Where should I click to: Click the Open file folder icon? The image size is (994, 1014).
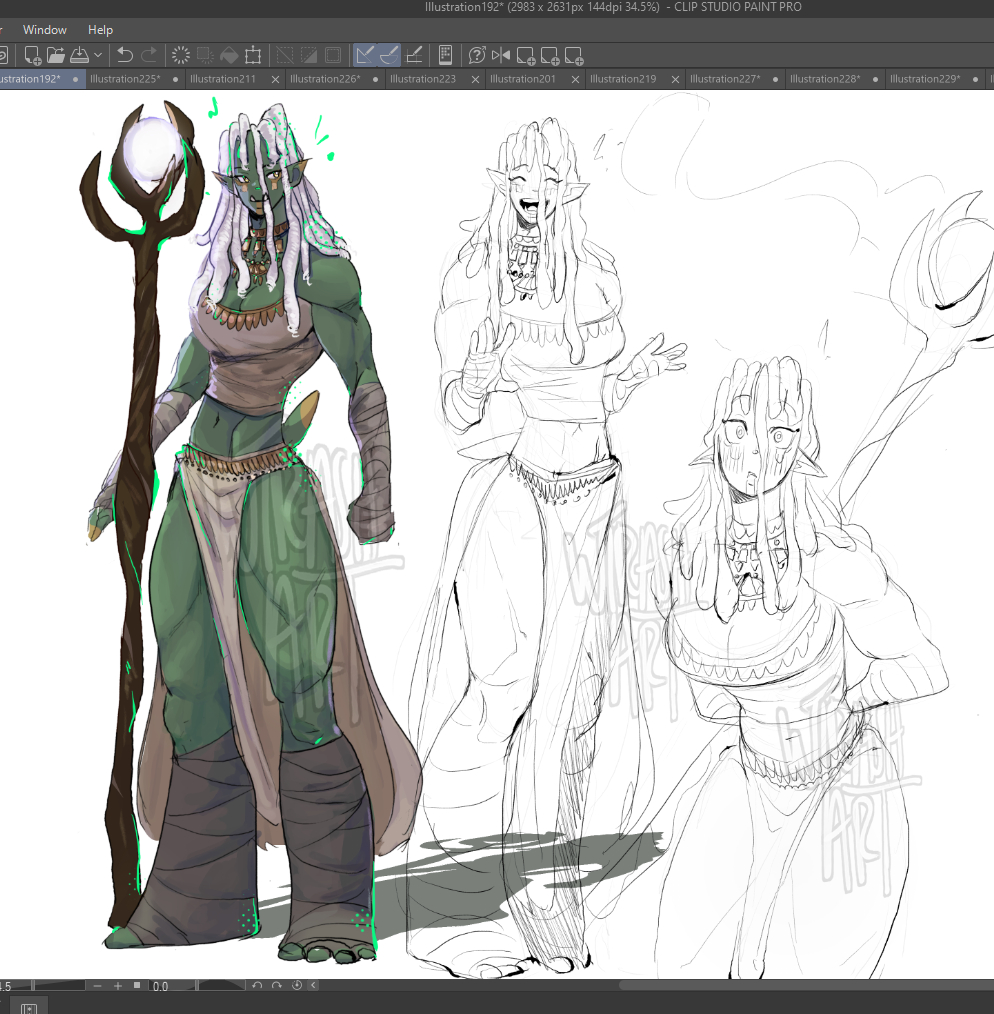click(55, 55)
